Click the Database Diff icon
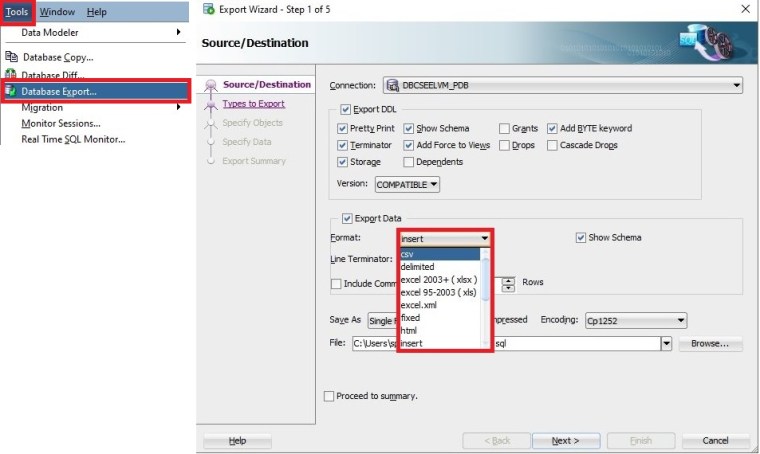The height and width of the screenshot is (454, 760). pyautogui.click(x=11, y=74)
